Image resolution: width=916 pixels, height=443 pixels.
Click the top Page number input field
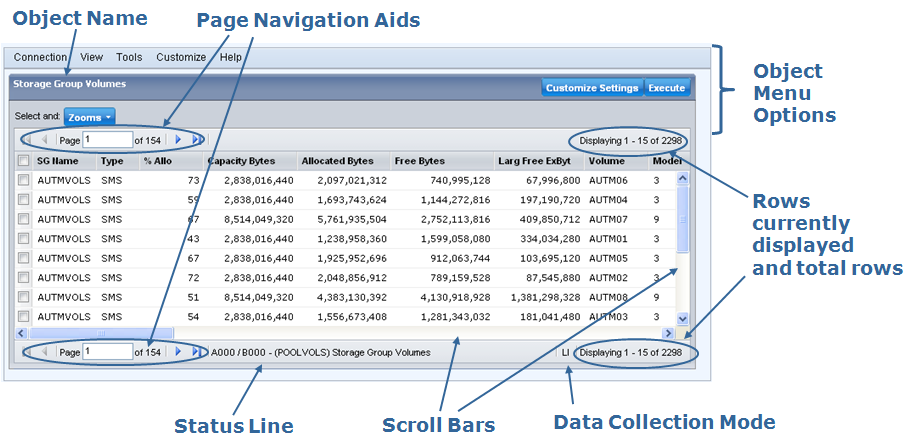click(108, 140)
